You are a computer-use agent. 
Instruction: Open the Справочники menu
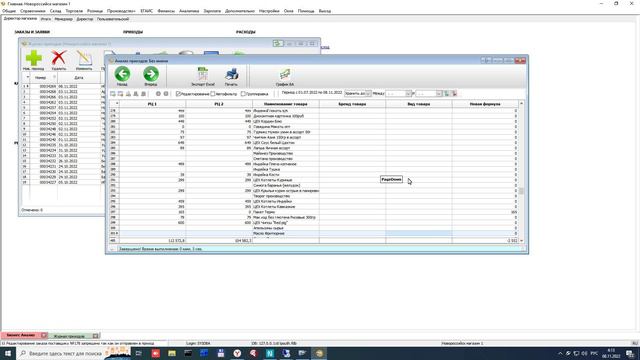[x=33, y=11]
